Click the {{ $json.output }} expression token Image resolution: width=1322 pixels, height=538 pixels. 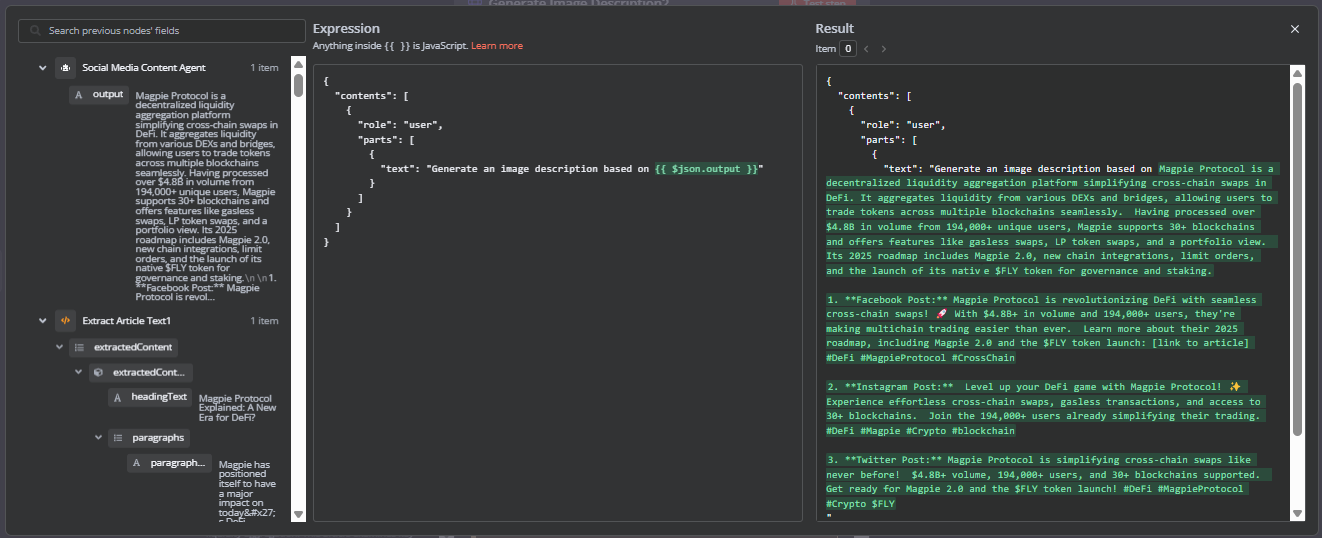(x=709, y=169)
